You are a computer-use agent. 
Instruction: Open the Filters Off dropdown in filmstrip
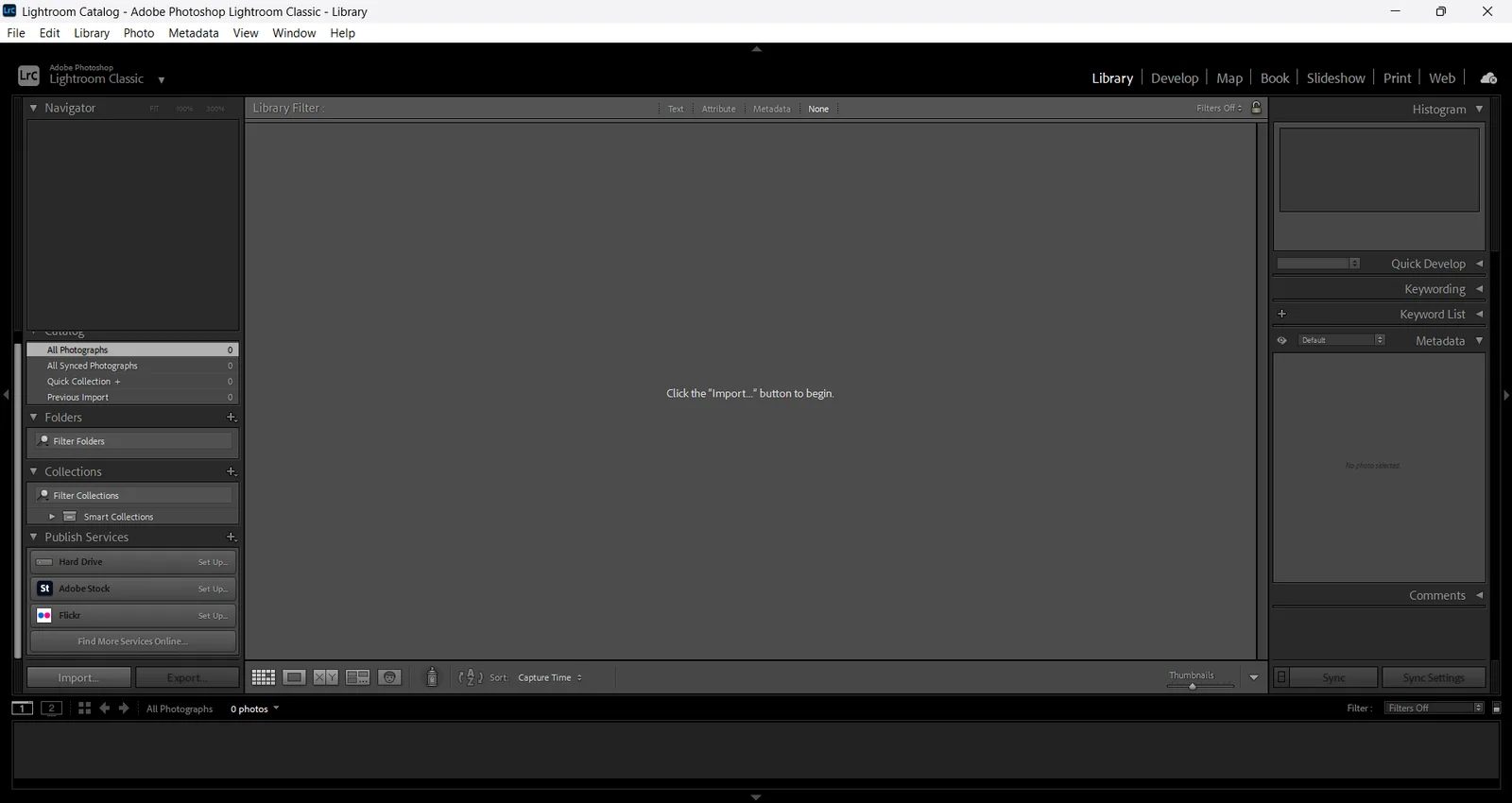[1435, 709]
